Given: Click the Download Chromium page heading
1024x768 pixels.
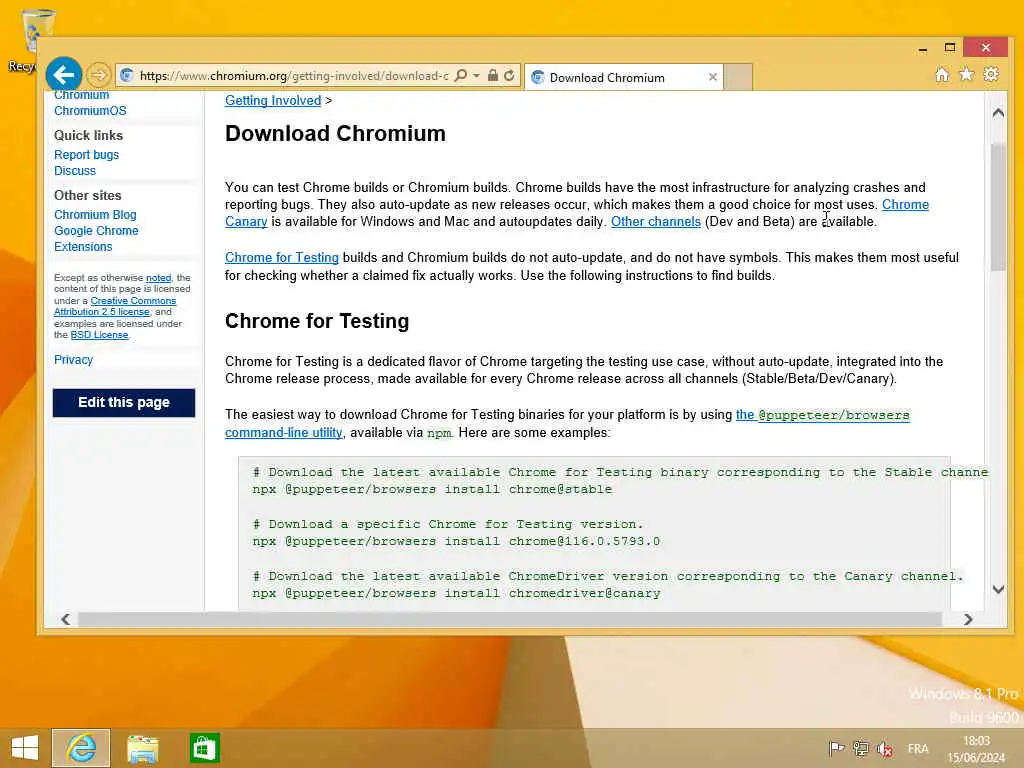Looking at the screenshot, I should click(335, 134).
